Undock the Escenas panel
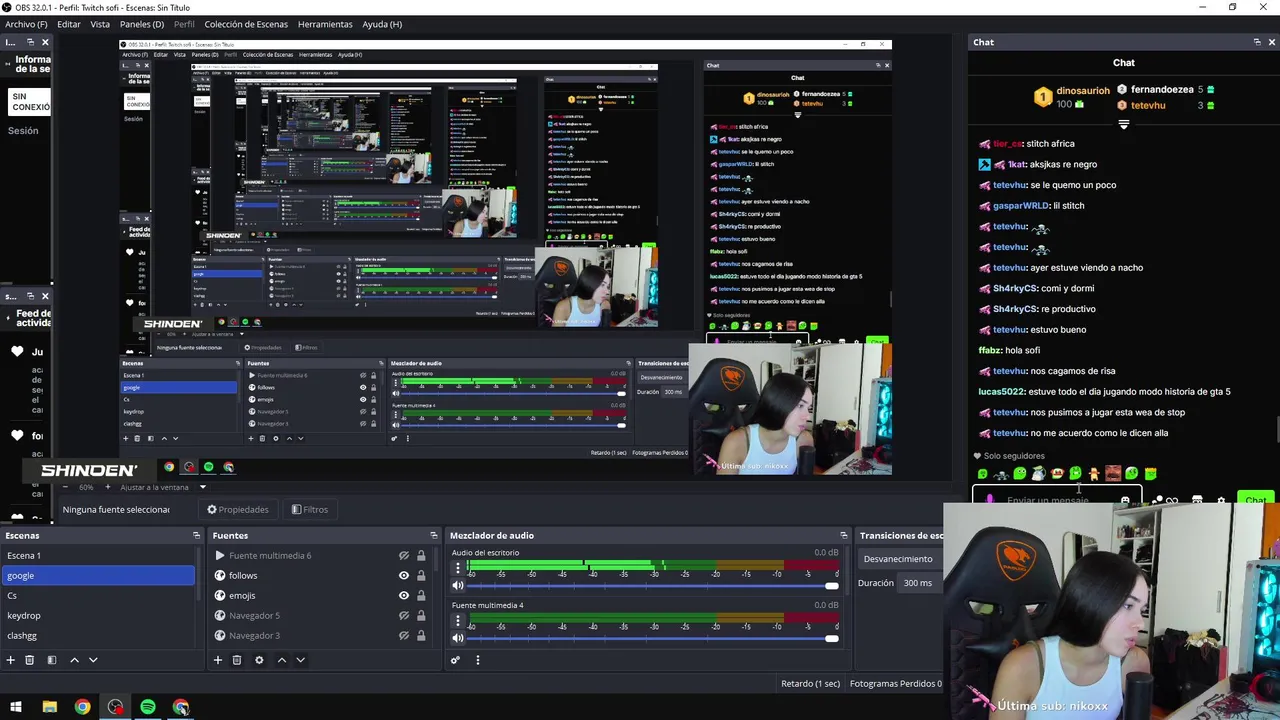This screenshot has height=720, width=1280. coord(196,535)
